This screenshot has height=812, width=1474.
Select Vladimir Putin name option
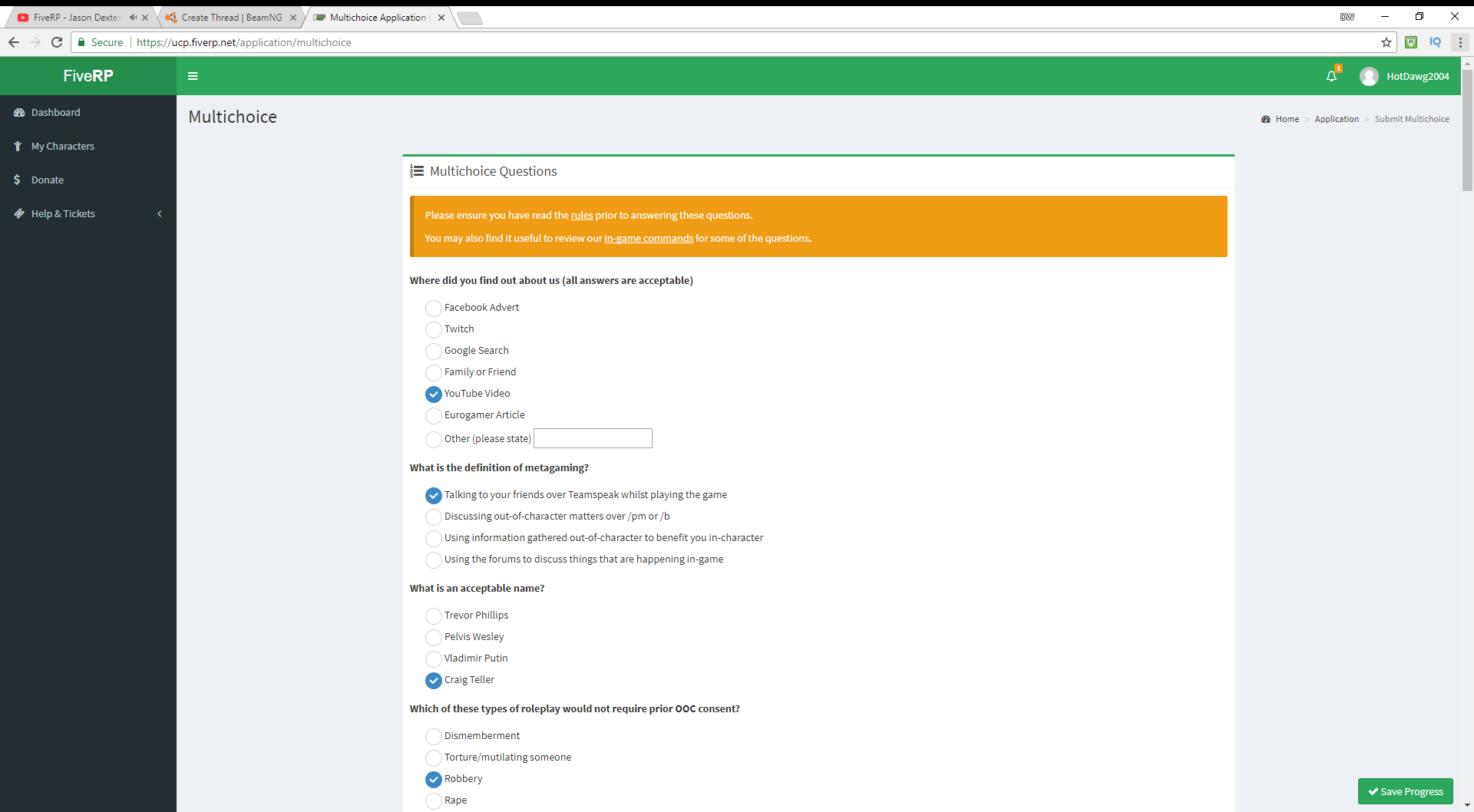434,659
